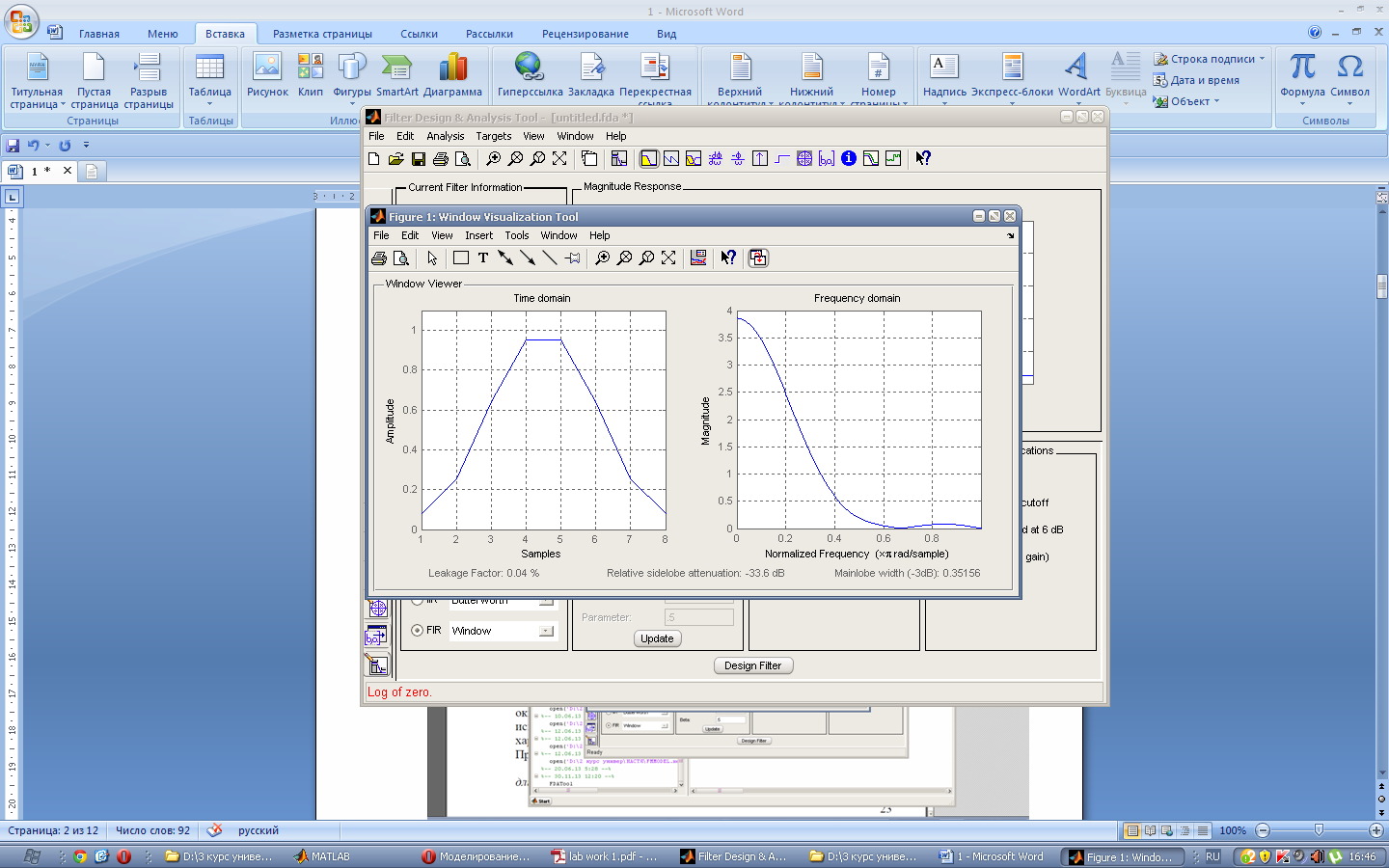Select FIR radio button in Filter Design

point(418,631)
